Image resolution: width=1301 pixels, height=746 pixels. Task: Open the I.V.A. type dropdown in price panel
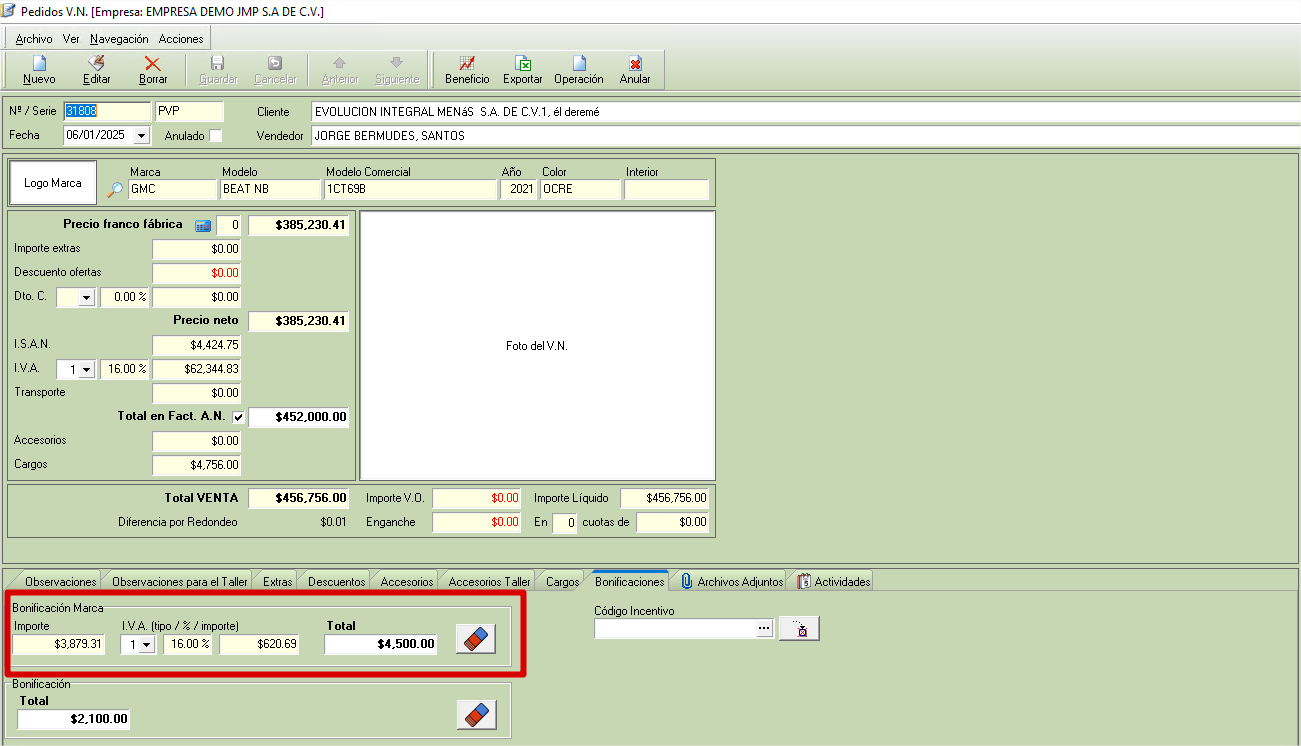tap(86, 369)
